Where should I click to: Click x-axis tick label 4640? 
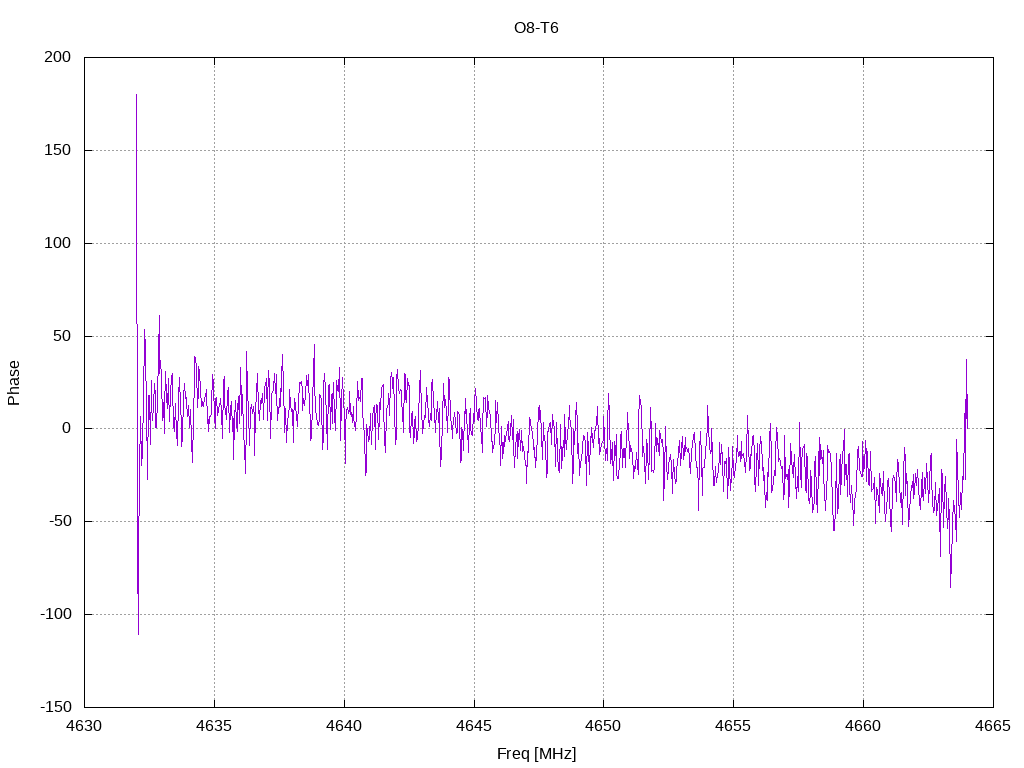pos(344,726)
